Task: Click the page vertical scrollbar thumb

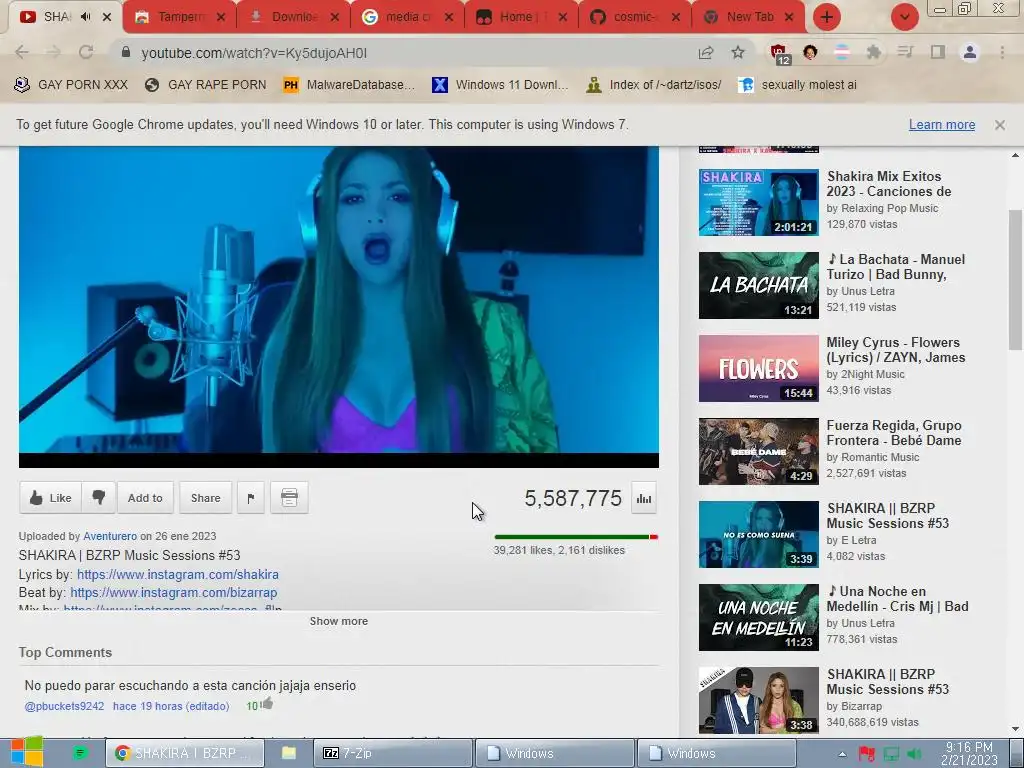Action: point(1015,280)
